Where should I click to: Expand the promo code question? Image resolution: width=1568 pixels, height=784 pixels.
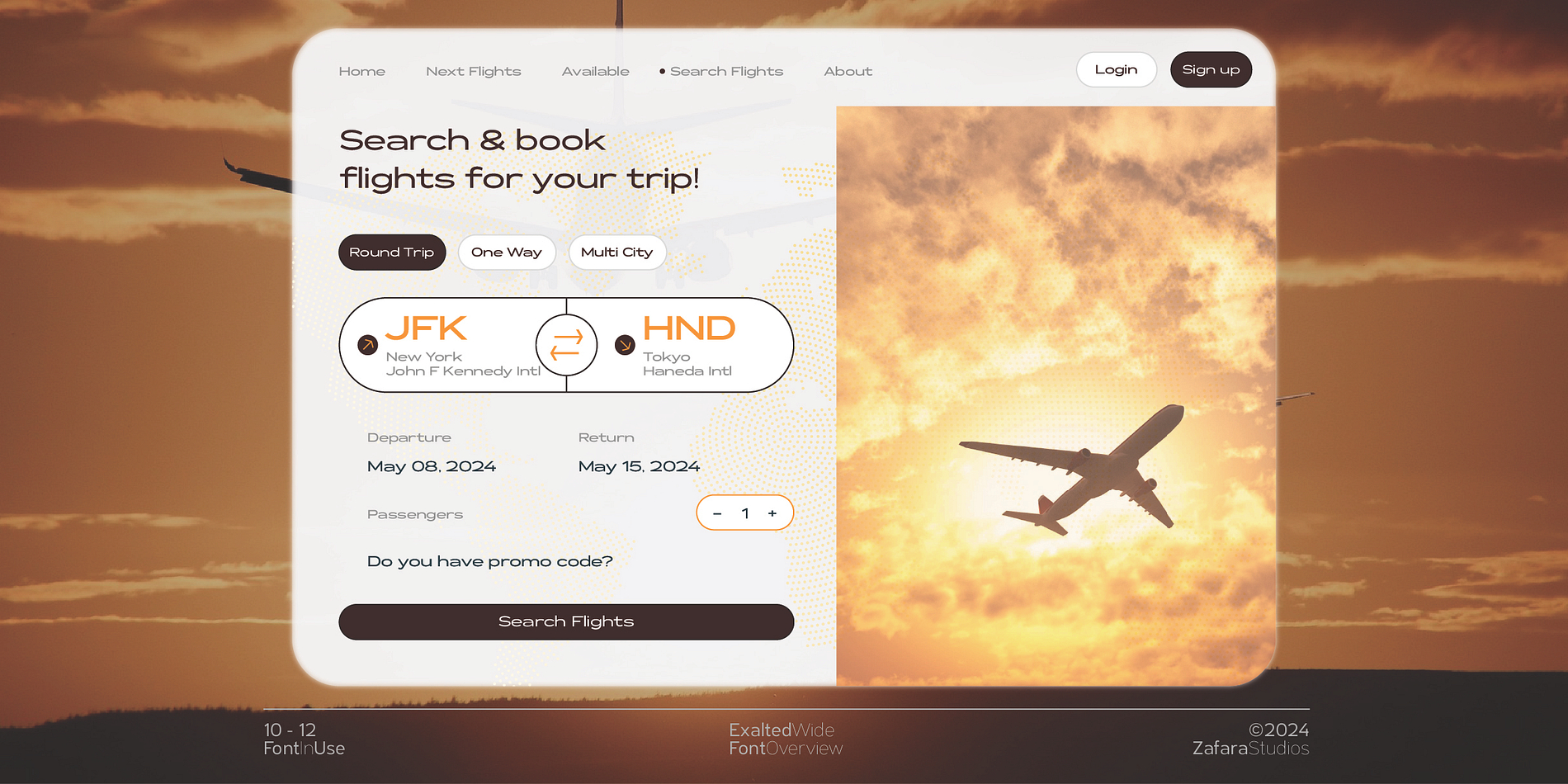click(490, 561)
